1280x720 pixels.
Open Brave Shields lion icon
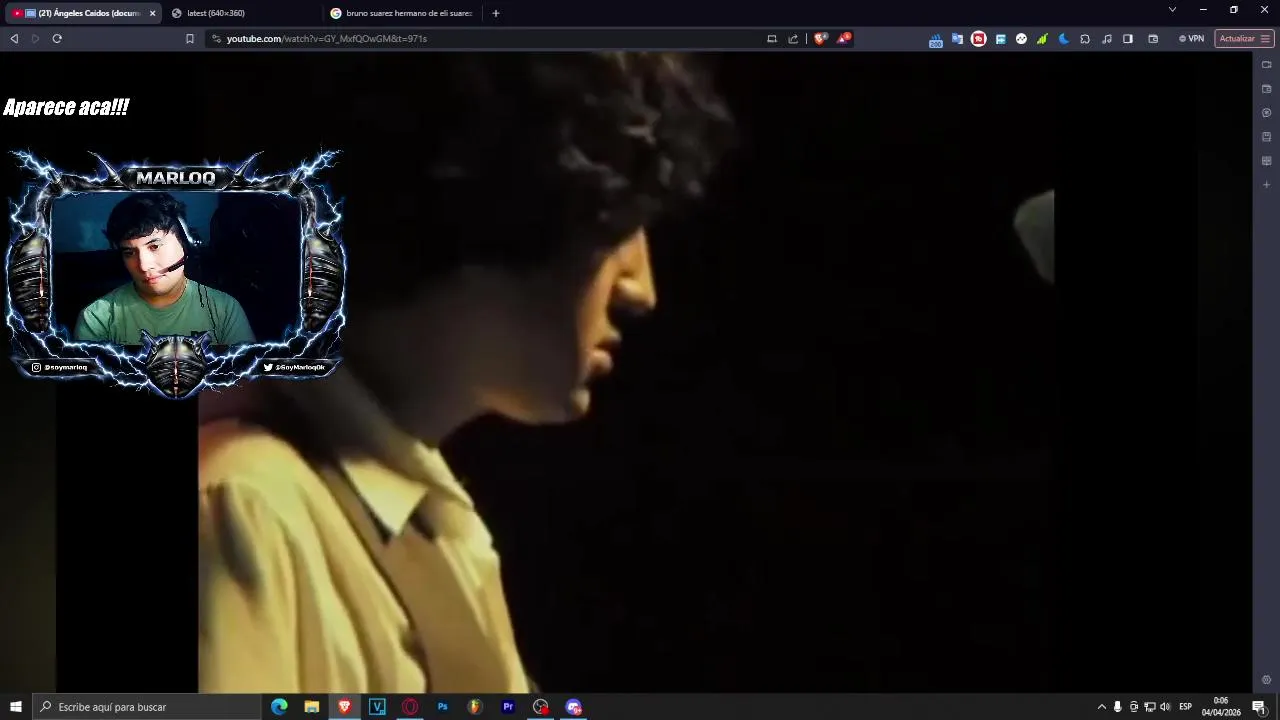(820, 39)
